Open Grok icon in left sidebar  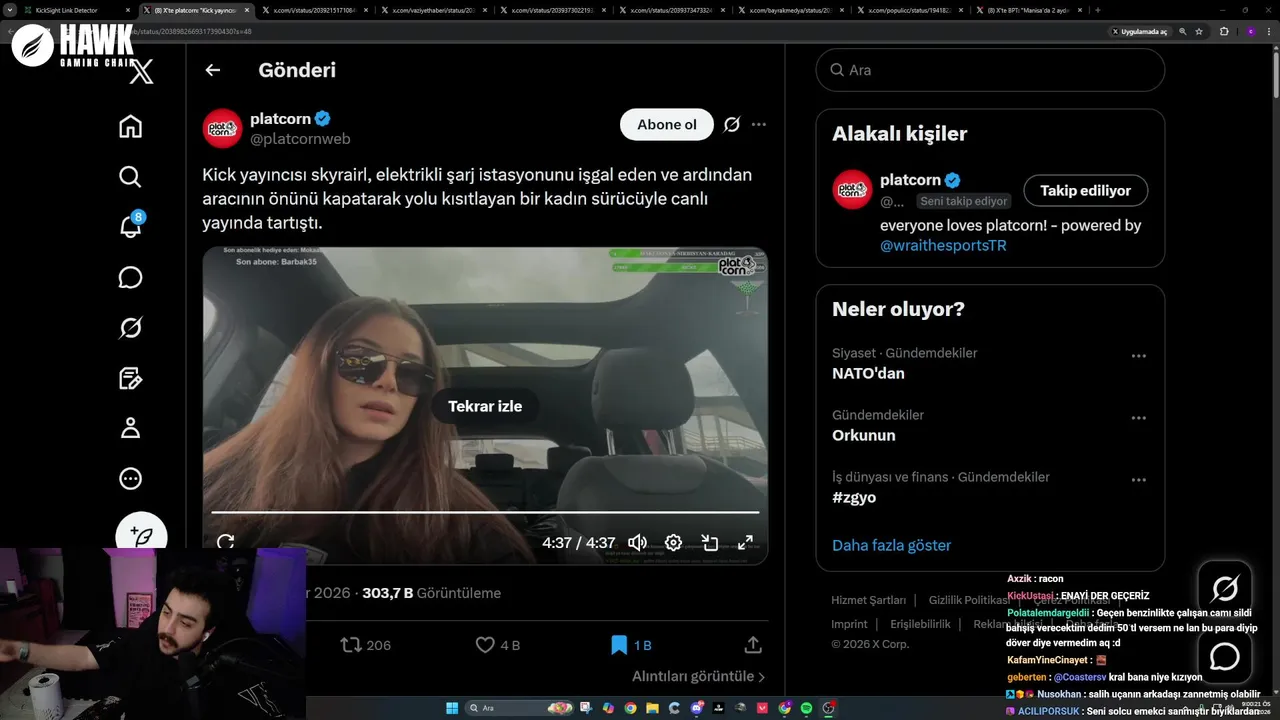coord(130,327)
